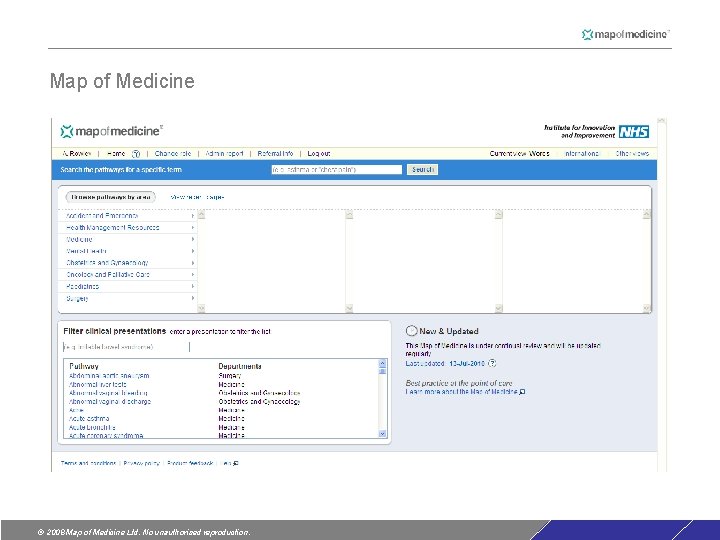Click the Departments column header
Viewport: 720px width, 540px height.
click(240, 366)
